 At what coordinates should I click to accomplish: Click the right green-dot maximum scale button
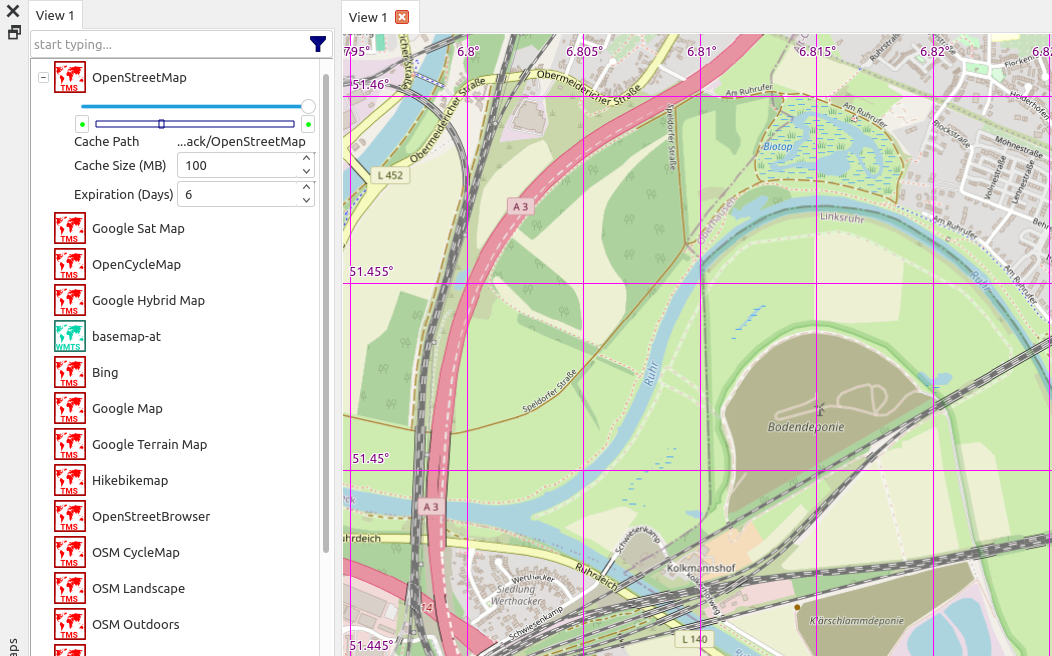tap(308, 124)
